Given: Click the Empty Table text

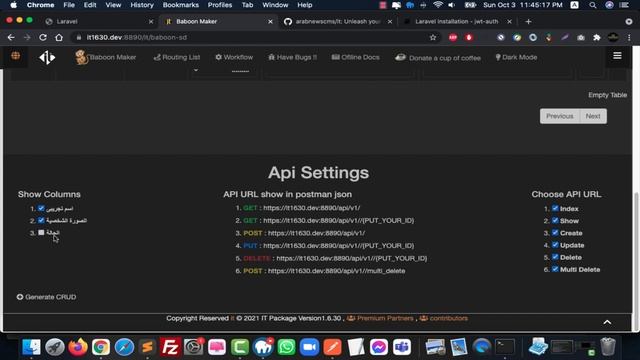Looking at the screenshot, I should 607,95.
